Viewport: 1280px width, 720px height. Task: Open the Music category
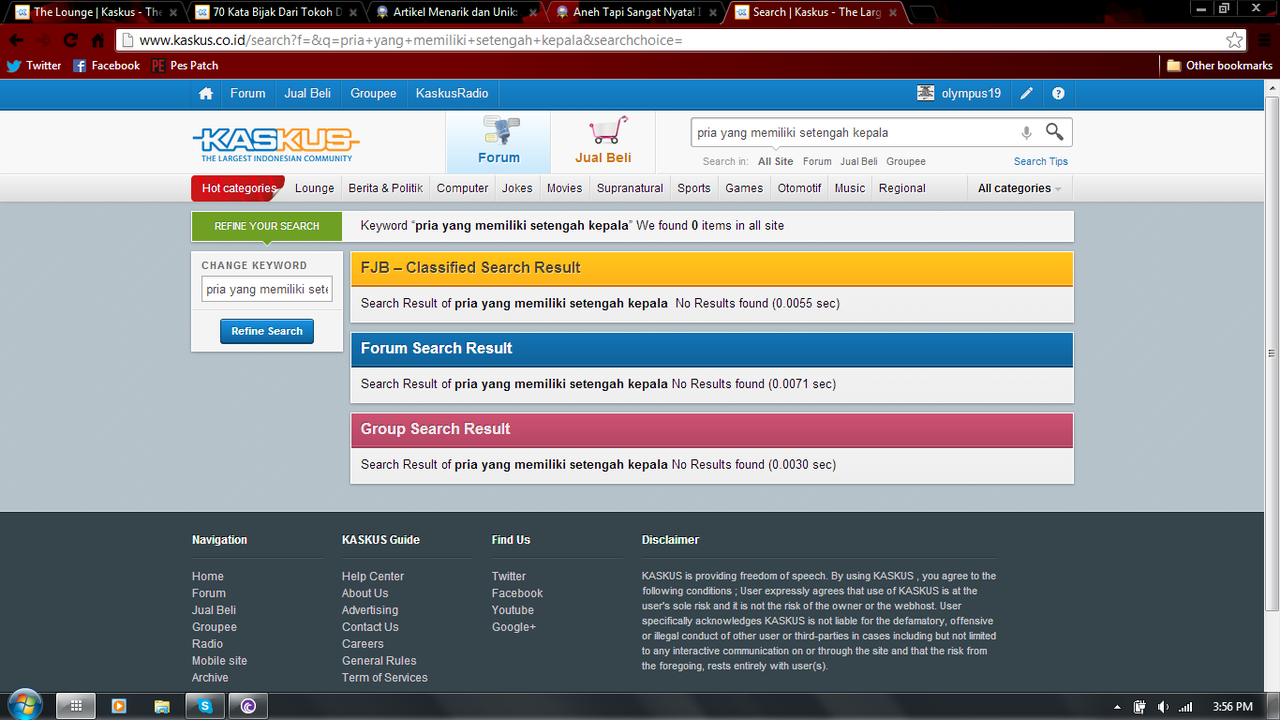(850, 188)
